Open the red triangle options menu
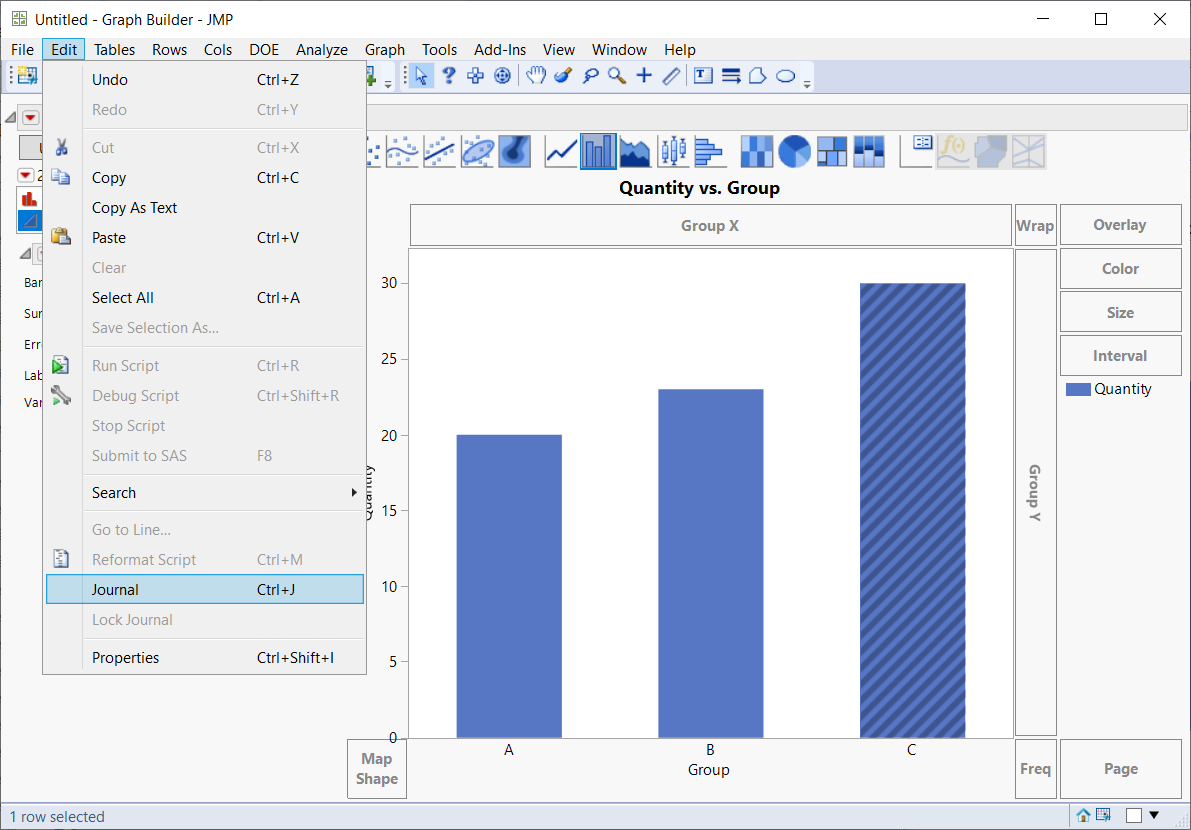This screenshot has width=1191, height=830. [x=30, y=117]
